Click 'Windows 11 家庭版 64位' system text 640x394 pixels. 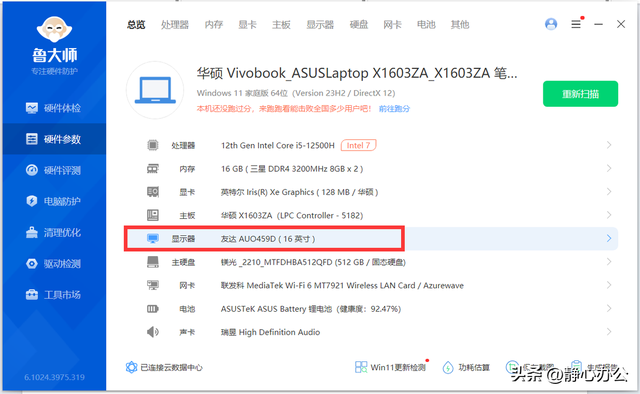[x=296, y=93]
